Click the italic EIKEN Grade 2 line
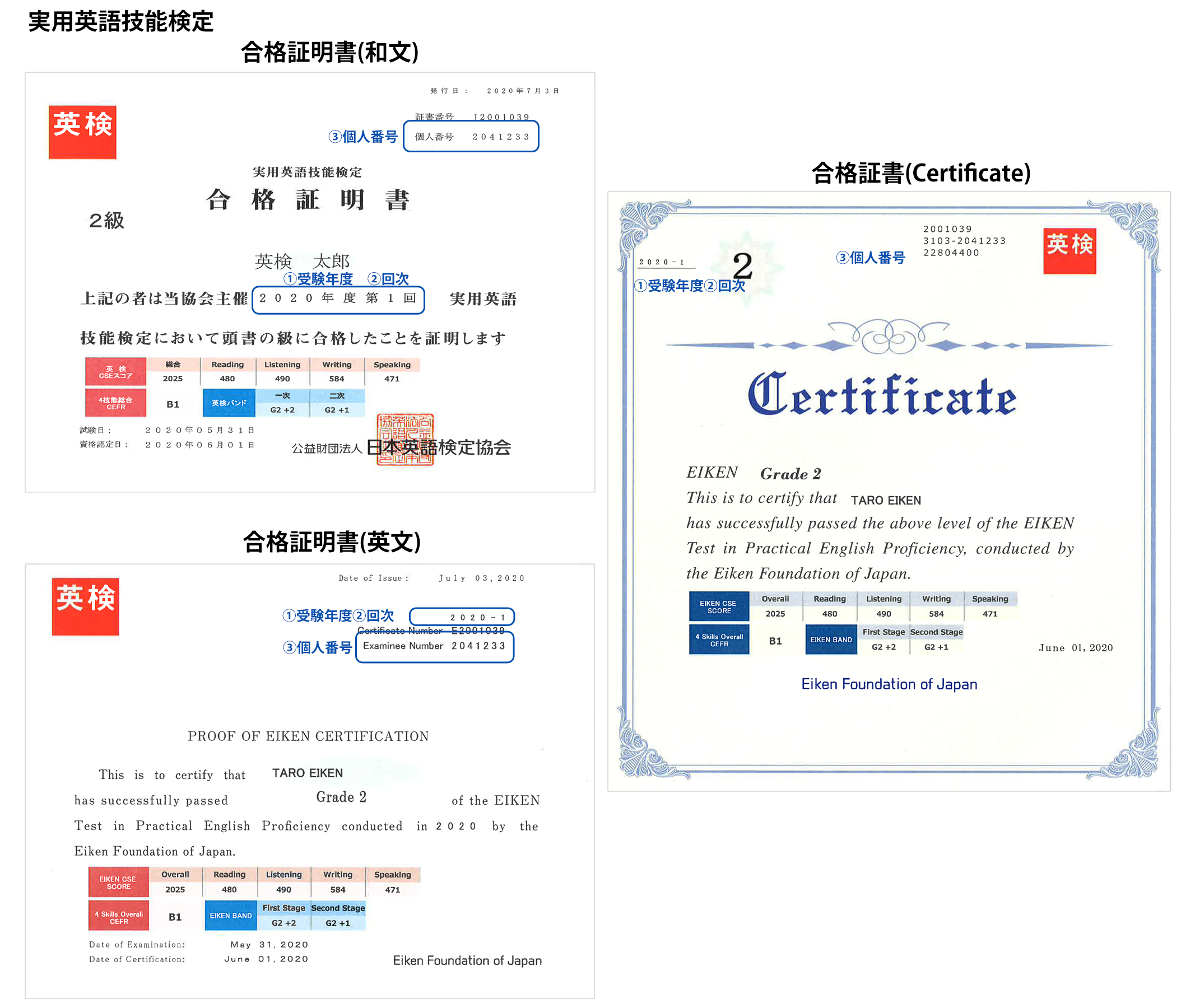This screenshot has height=1008, width=1195. click(754, 473)
